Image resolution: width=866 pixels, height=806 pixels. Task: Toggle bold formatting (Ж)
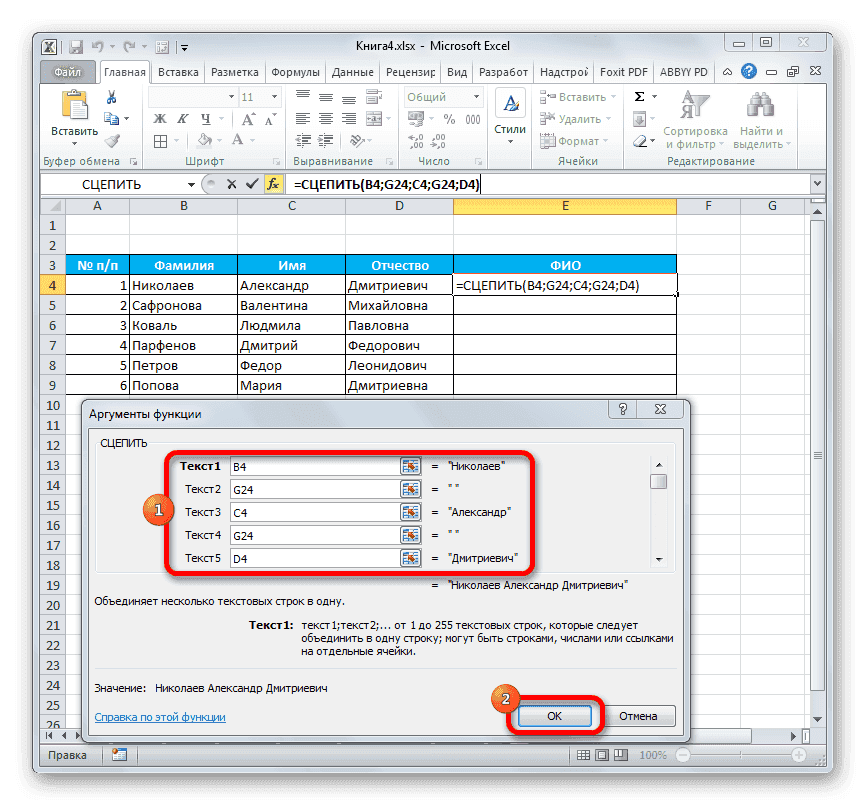158,118
